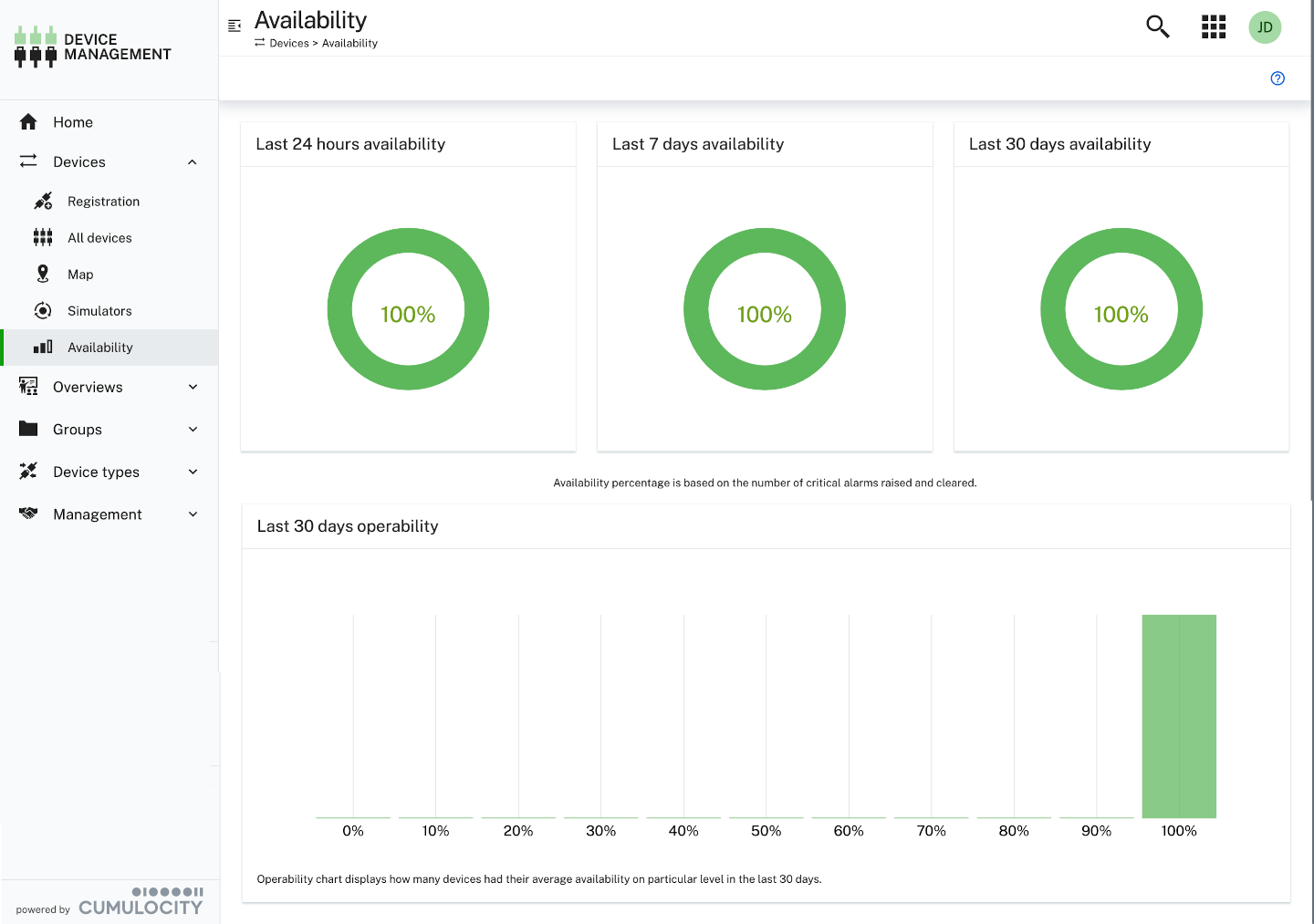Select Device types in the sidebar

click(x=94, y=472)
